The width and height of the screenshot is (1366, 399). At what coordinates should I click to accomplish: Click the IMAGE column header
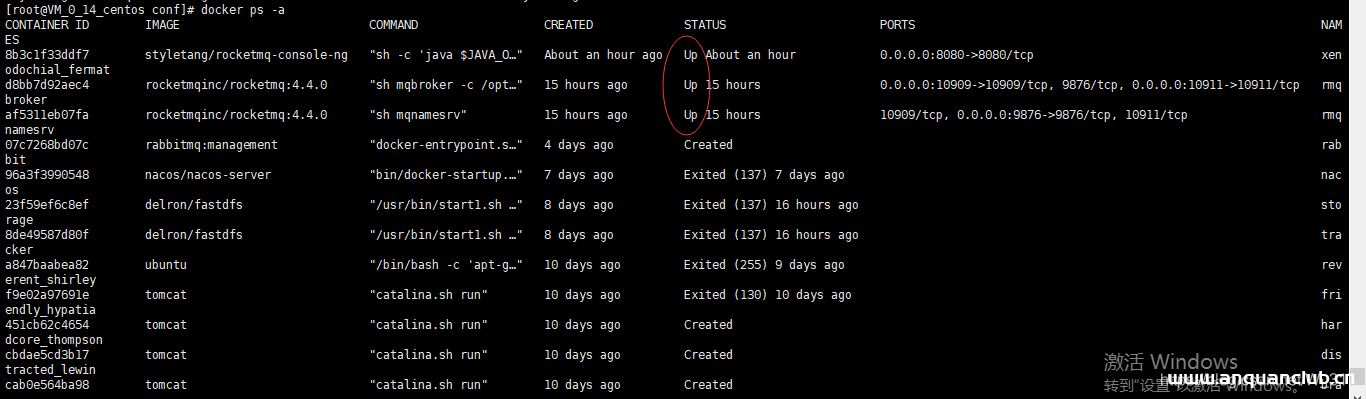162,25
